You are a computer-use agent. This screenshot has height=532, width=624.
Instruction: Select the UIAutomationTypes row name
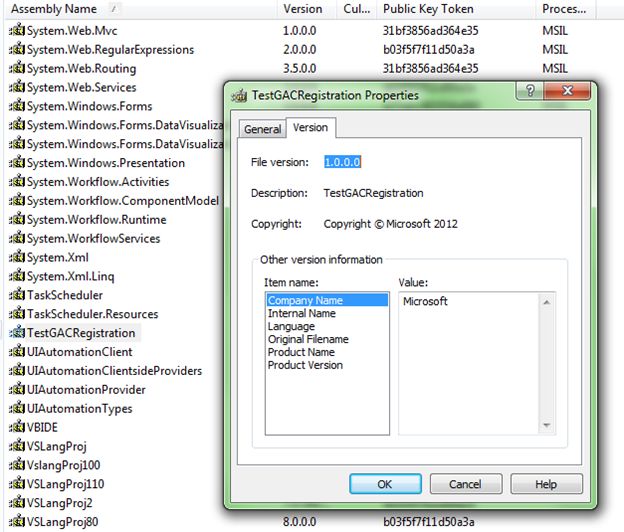80,409
